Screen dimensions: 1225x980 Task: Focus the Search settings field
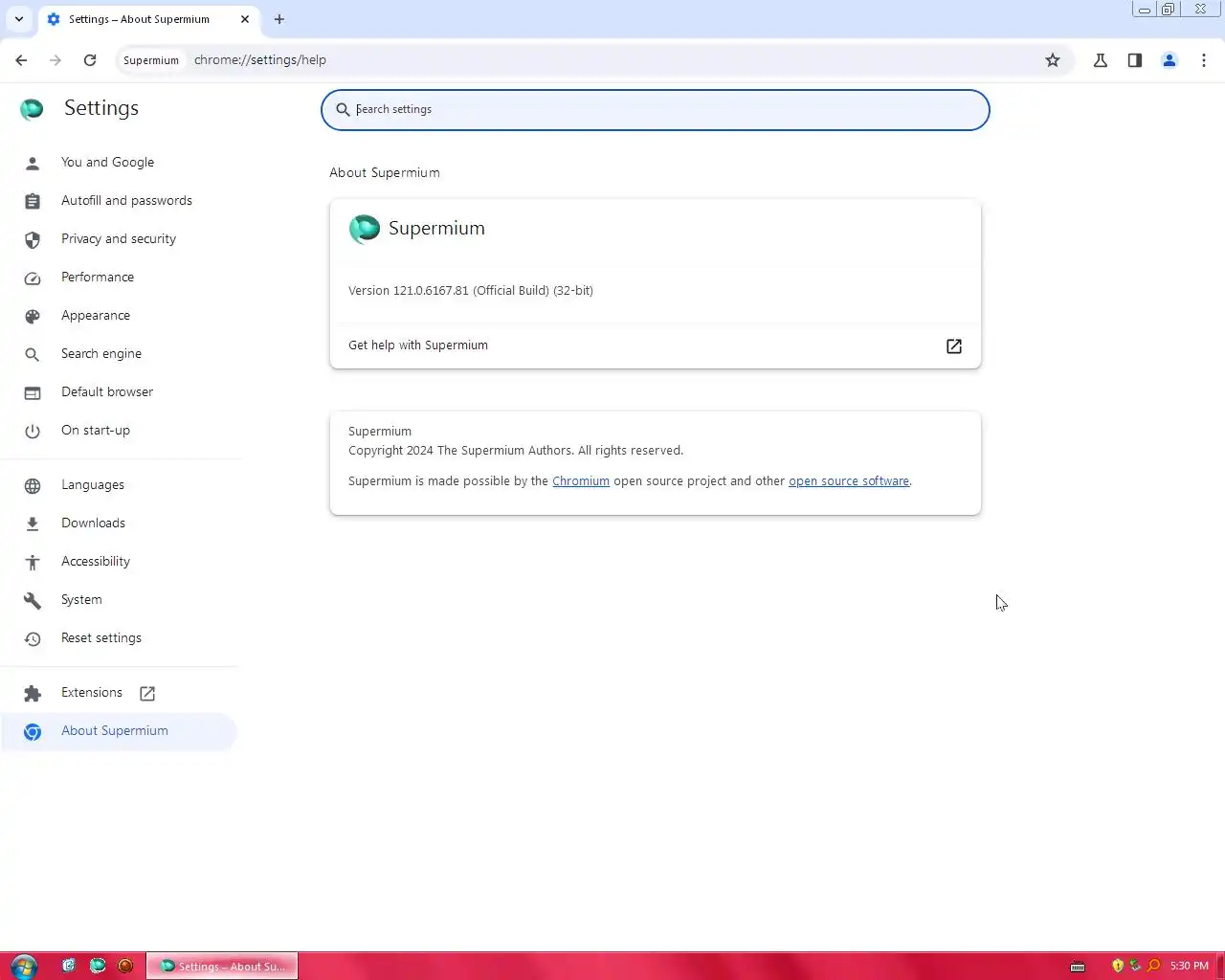tap(656, 110)
